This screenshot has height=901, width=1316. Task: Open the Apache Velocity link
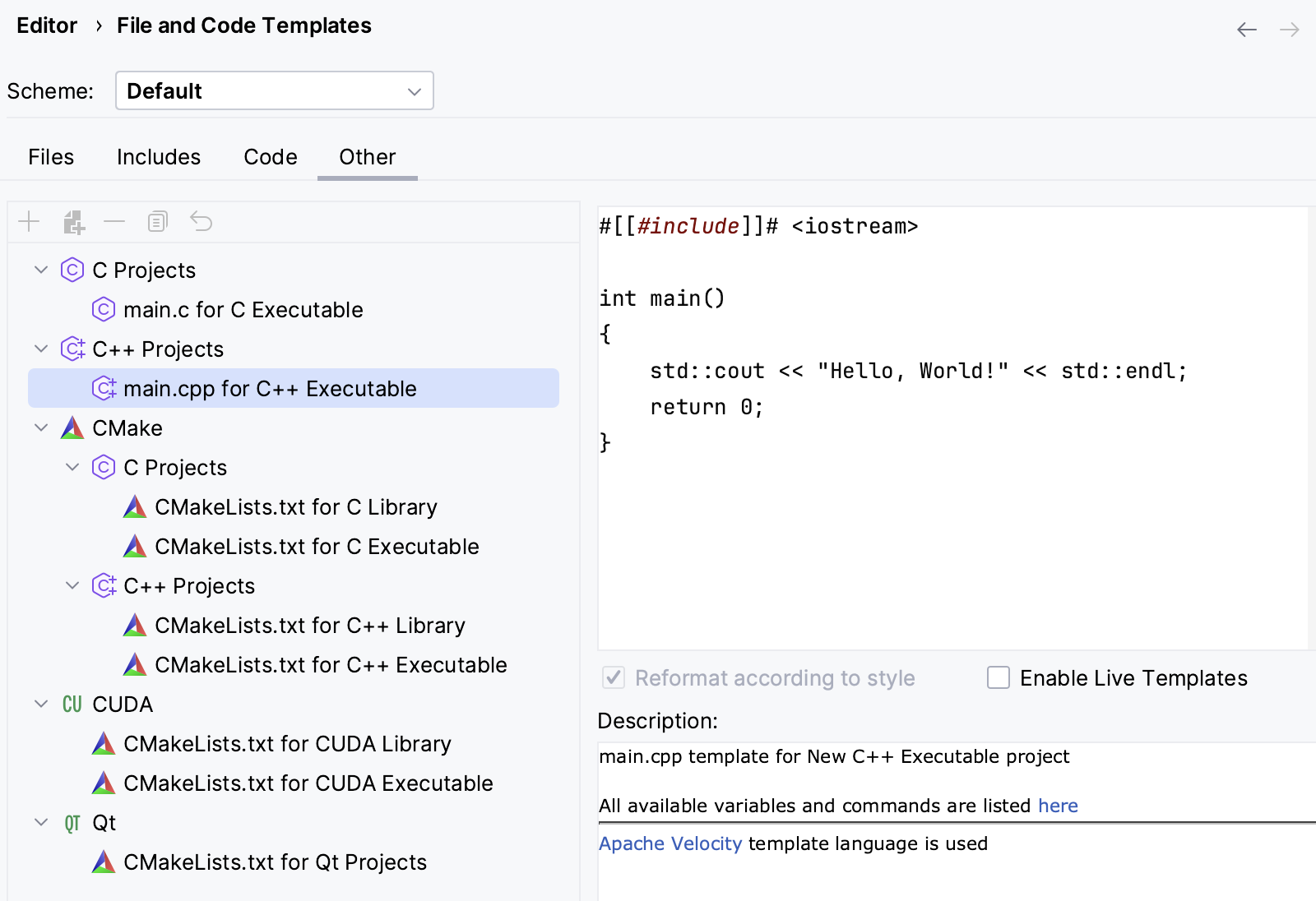(x=670, y=843)
